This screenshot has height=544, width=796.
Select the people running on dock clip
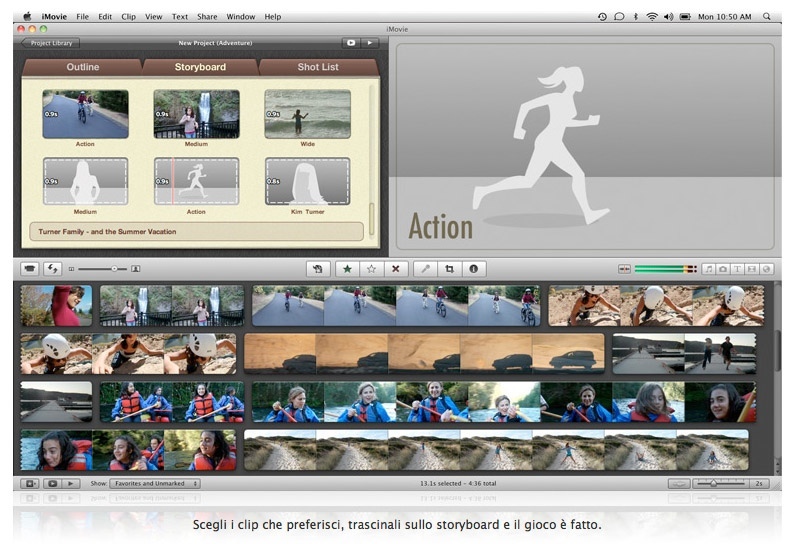click(684, 354)
